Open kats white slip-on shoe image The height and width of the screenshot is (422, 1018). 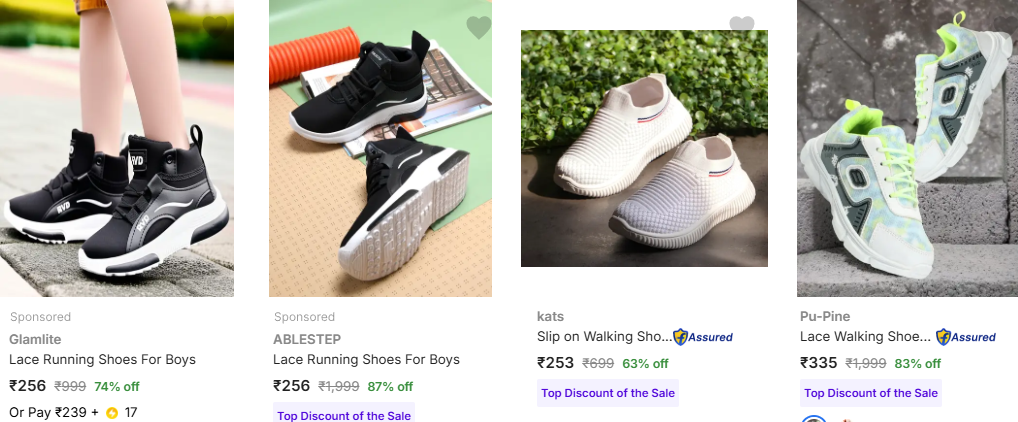[x=644, y=148]
